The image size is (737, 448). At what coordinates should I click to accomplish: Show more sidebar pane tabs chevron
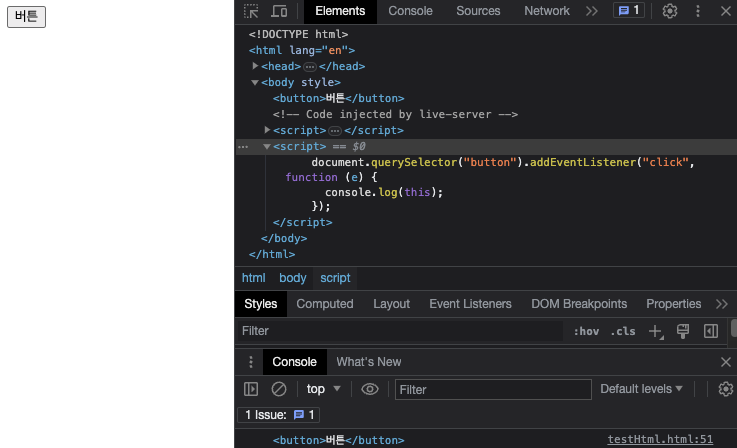coord(722,304)
